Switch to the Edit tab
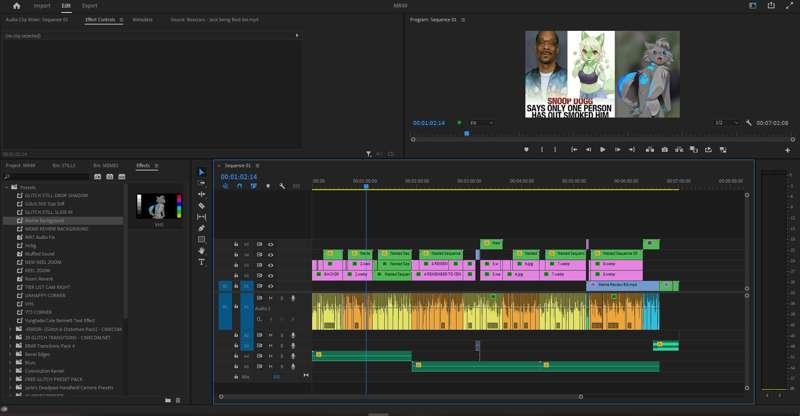 point(66,6)
